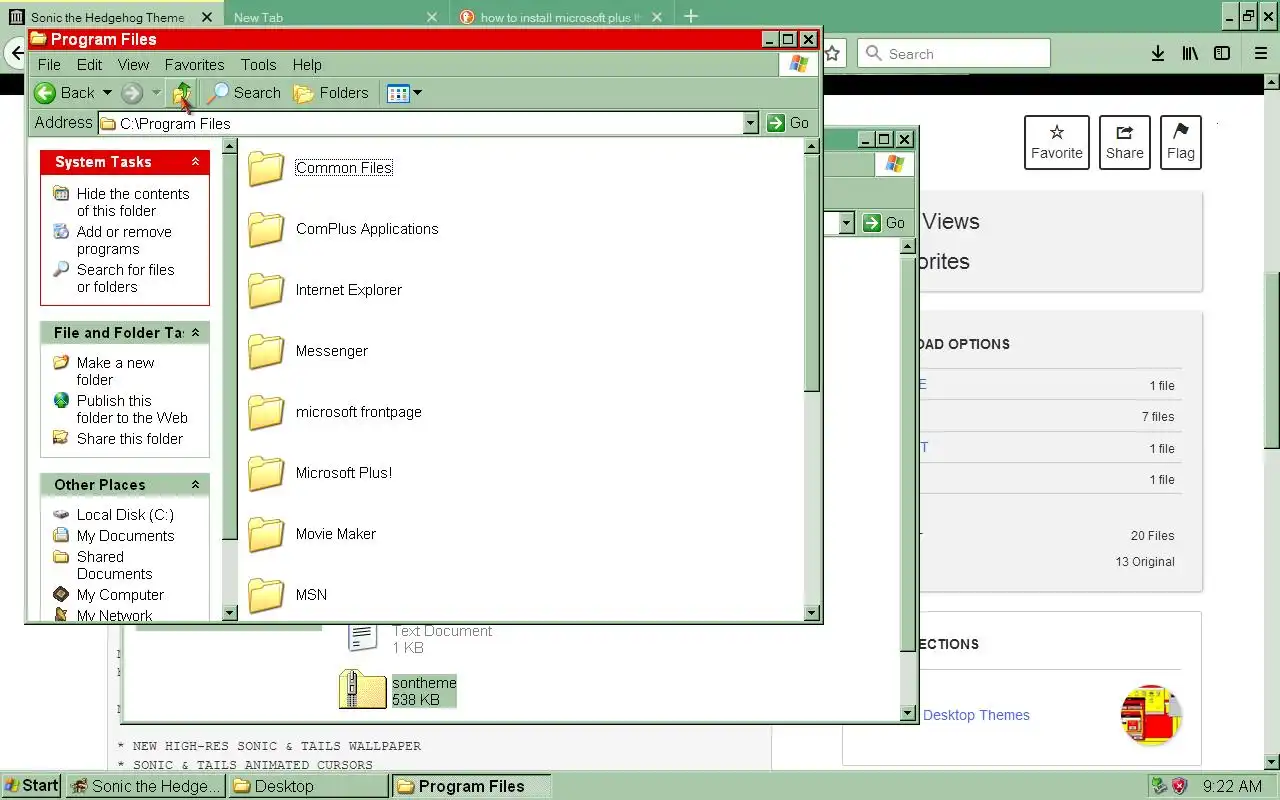The width and height of the screenshot is (1280, 800).
Task: Collapse the System Tasks panel
Action: 196,162
